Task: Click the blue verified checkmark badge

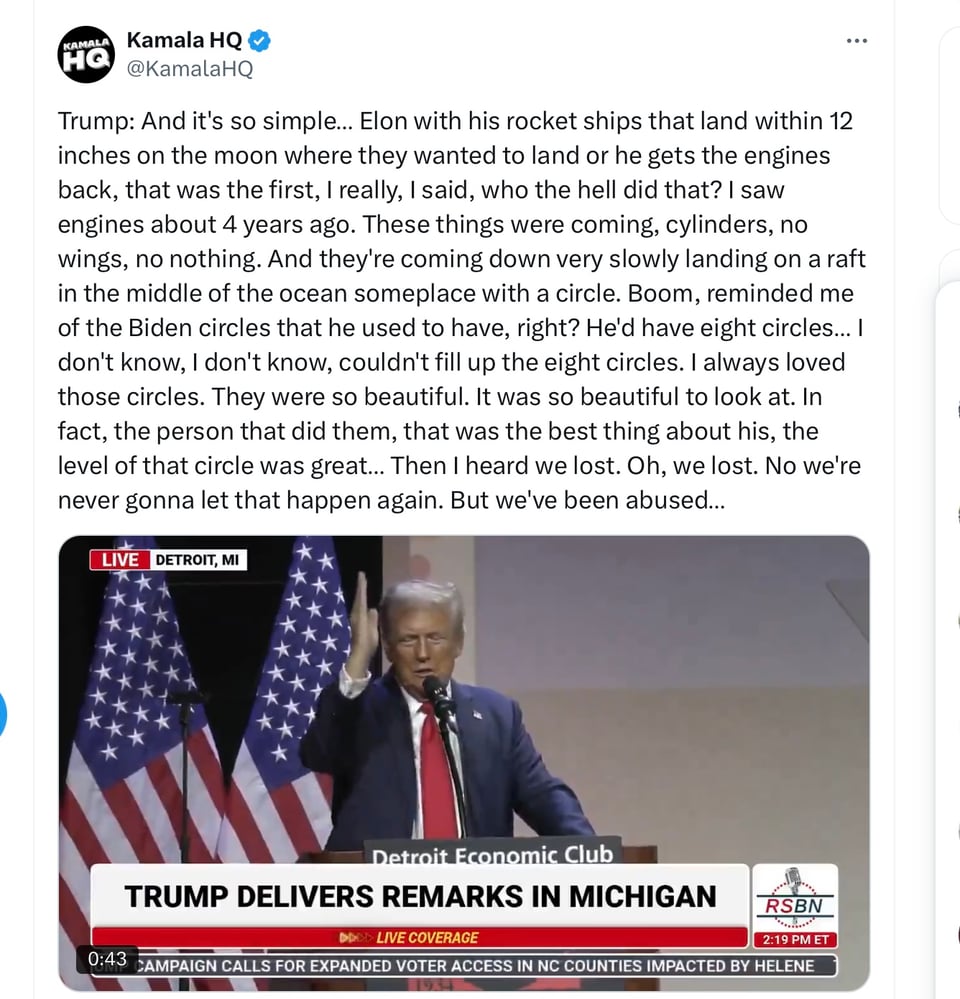Action: pyautogui.click(x=260, y=41)
